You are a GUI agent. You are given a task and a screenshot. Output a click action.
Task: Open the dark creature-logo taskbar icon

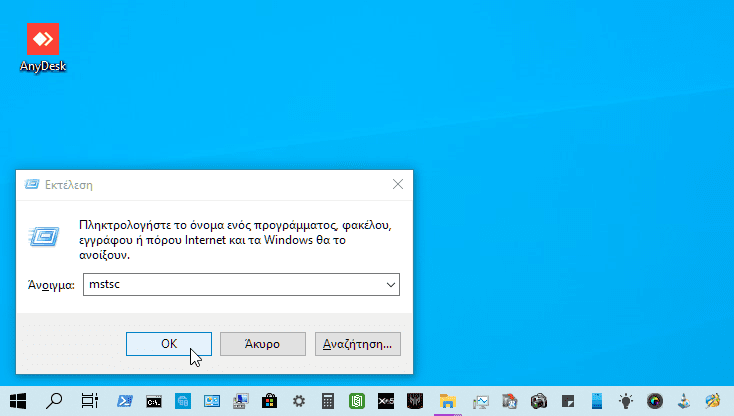tap(415, 401)
